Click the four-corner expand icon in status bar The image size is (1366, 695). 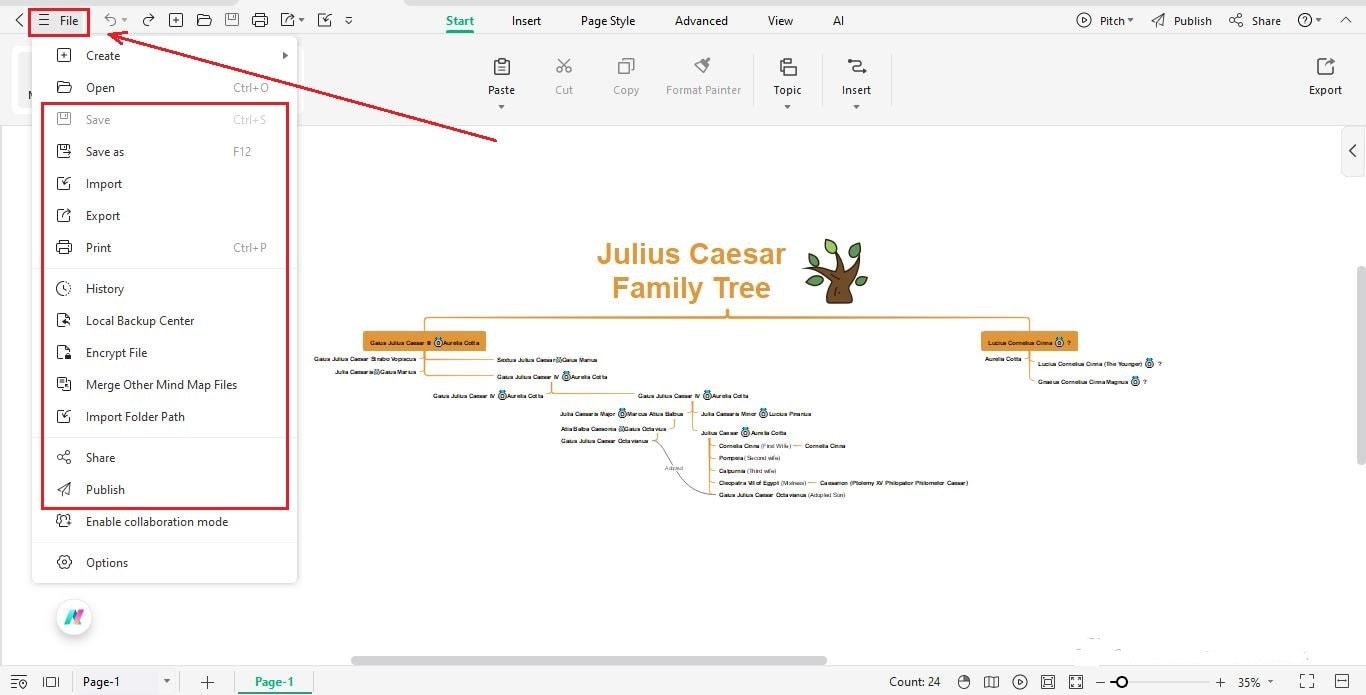click(x=1076, y=682)
